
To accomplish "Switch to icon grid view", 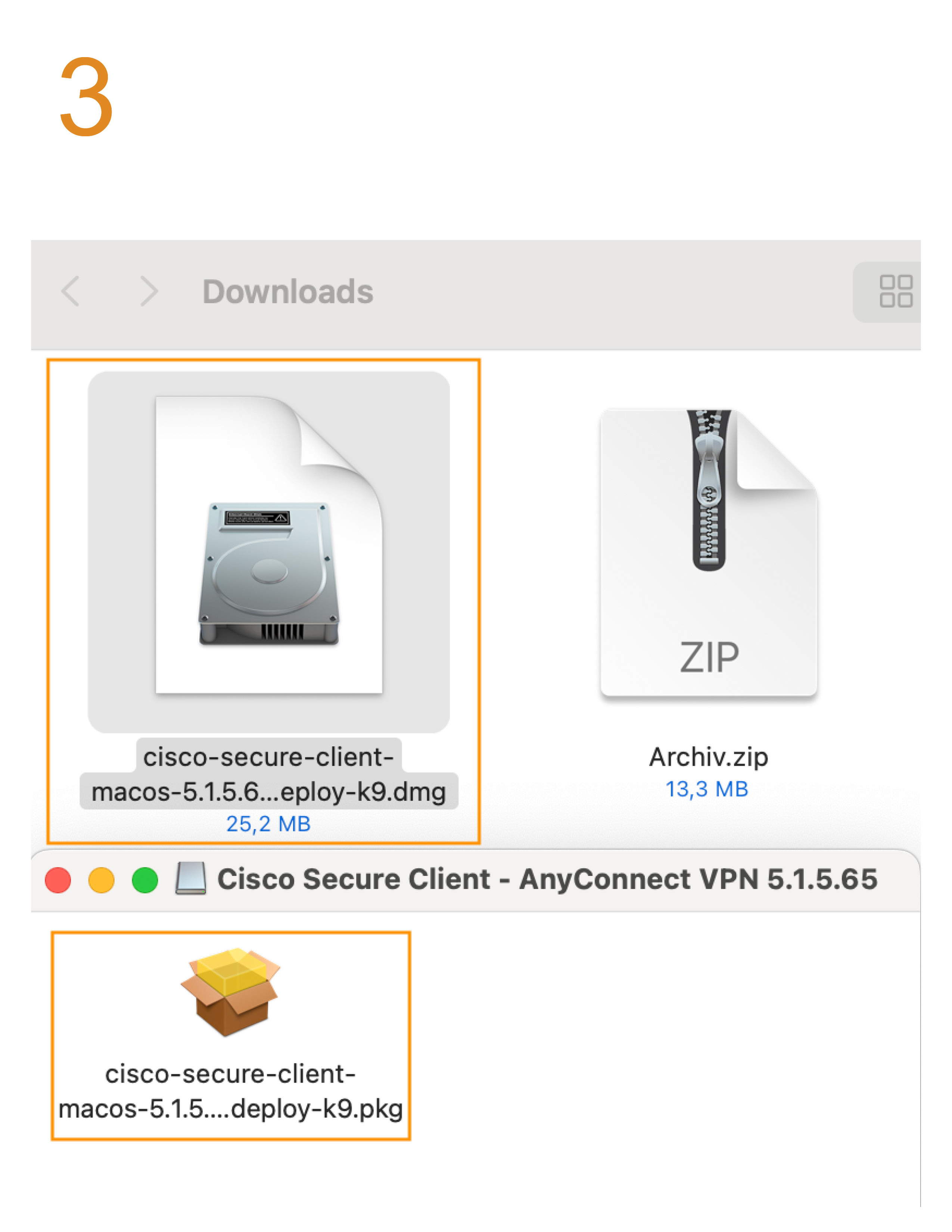I will tap(896, 291).
